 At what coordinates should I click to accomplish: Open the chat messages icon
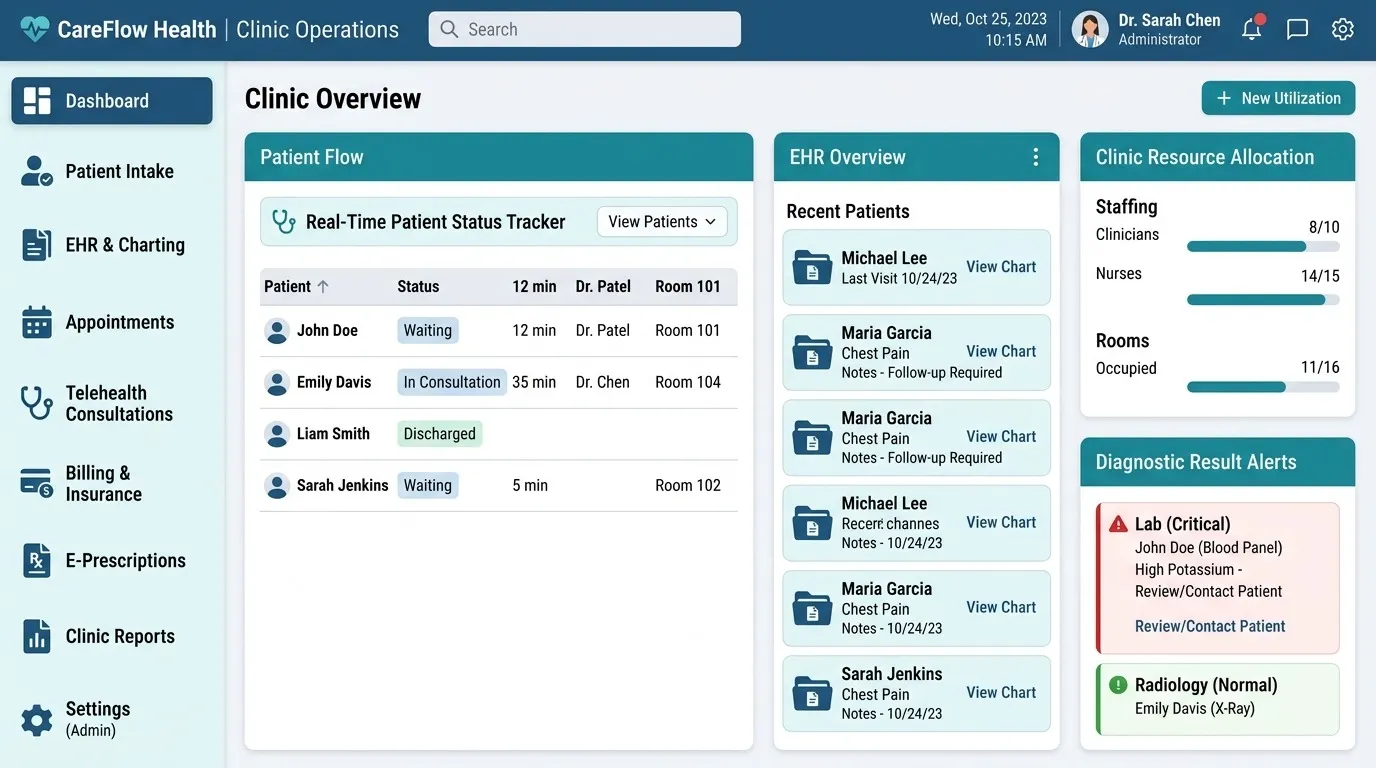(x=1297, y=29)
